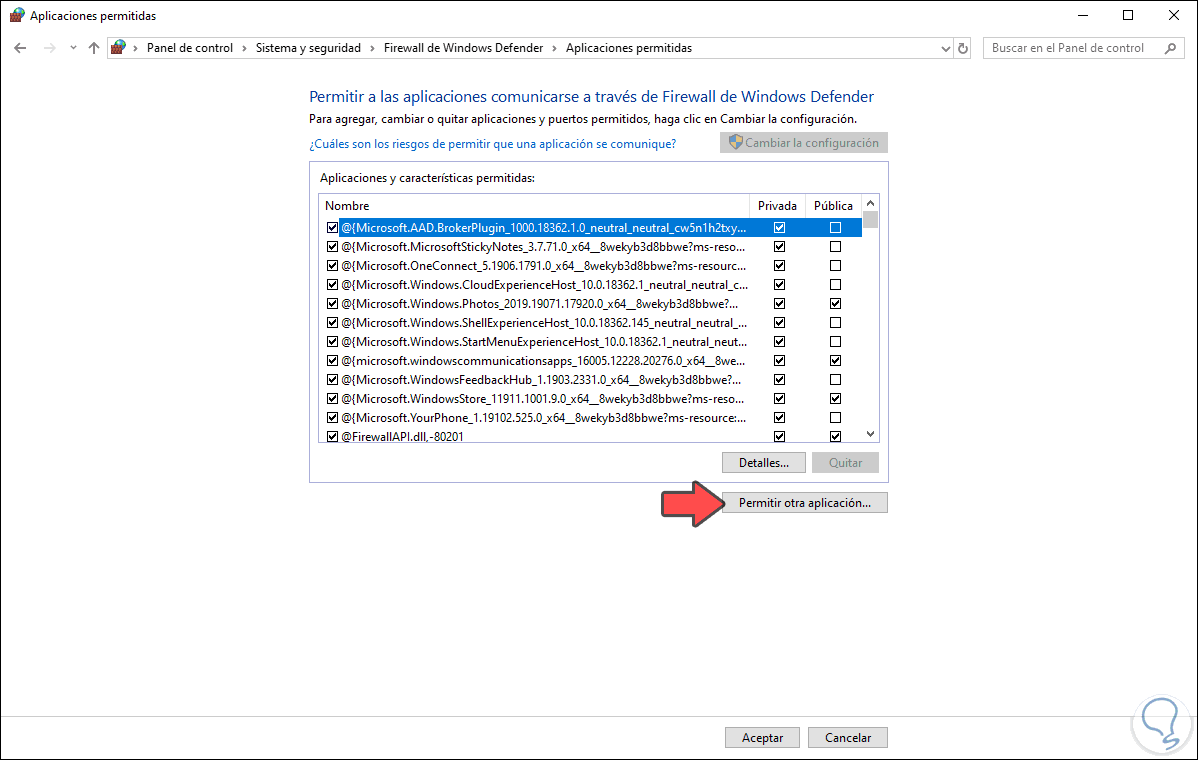Uncheck the @FirewallAPI.dll entry
The width and height of the screenshot is (1198, 760).
pos(332,436)
